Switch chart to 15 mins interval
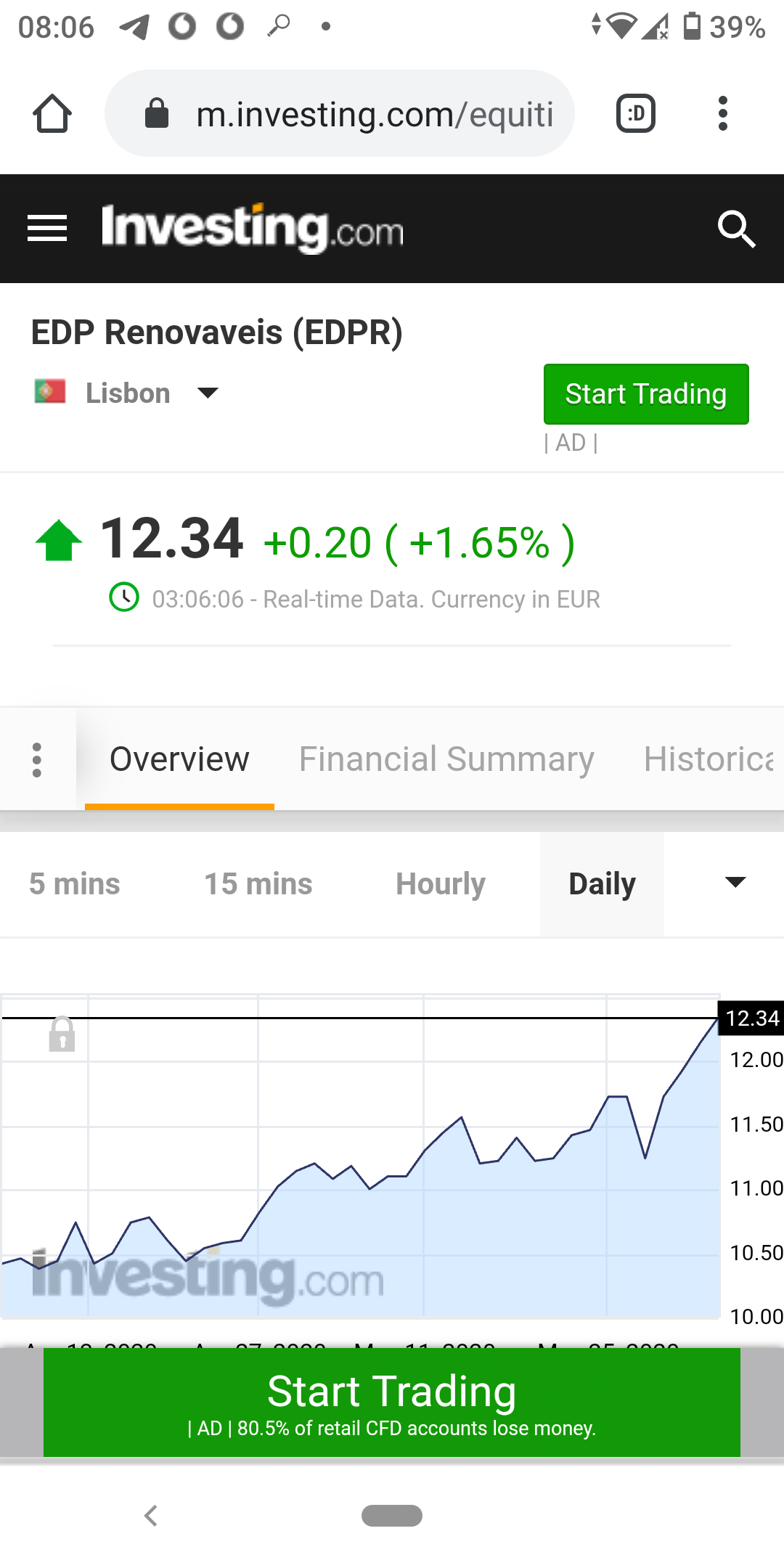Image resolution: width=784 pixels, height=1568 pixels. coord(258,884)
